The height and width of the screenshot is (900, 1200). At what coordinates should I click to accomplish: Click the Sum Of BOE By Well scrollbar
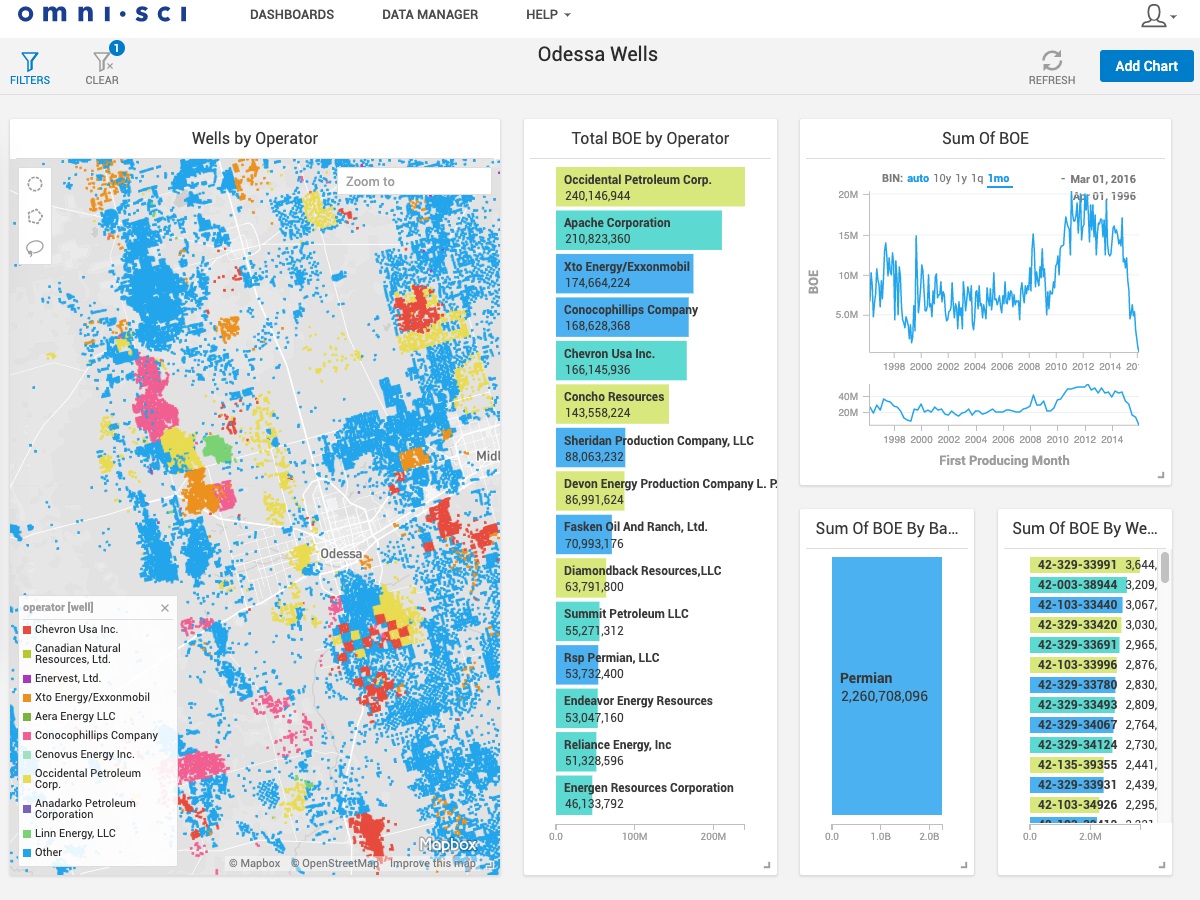[1165, 567]
